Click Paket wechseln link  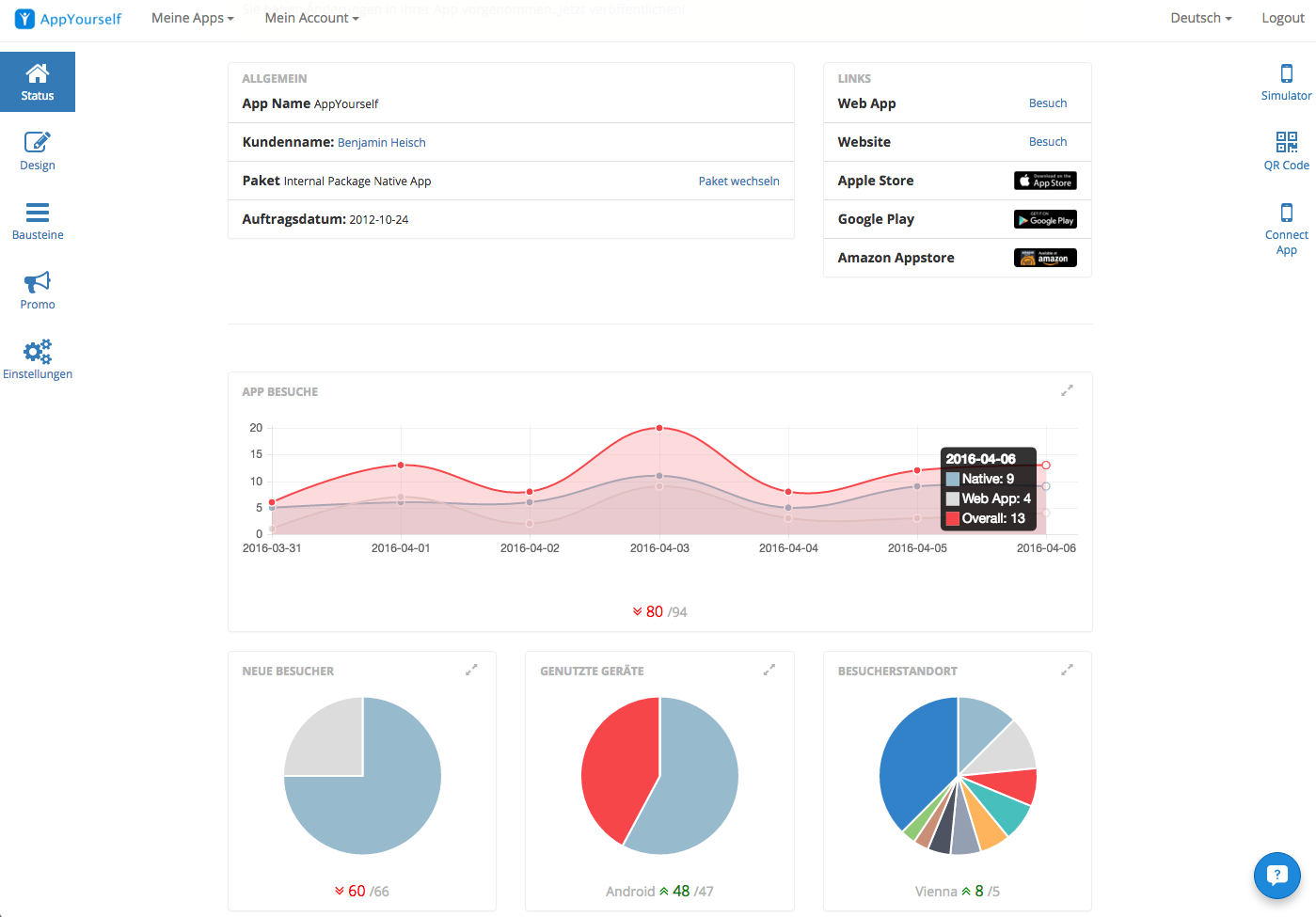738,181
